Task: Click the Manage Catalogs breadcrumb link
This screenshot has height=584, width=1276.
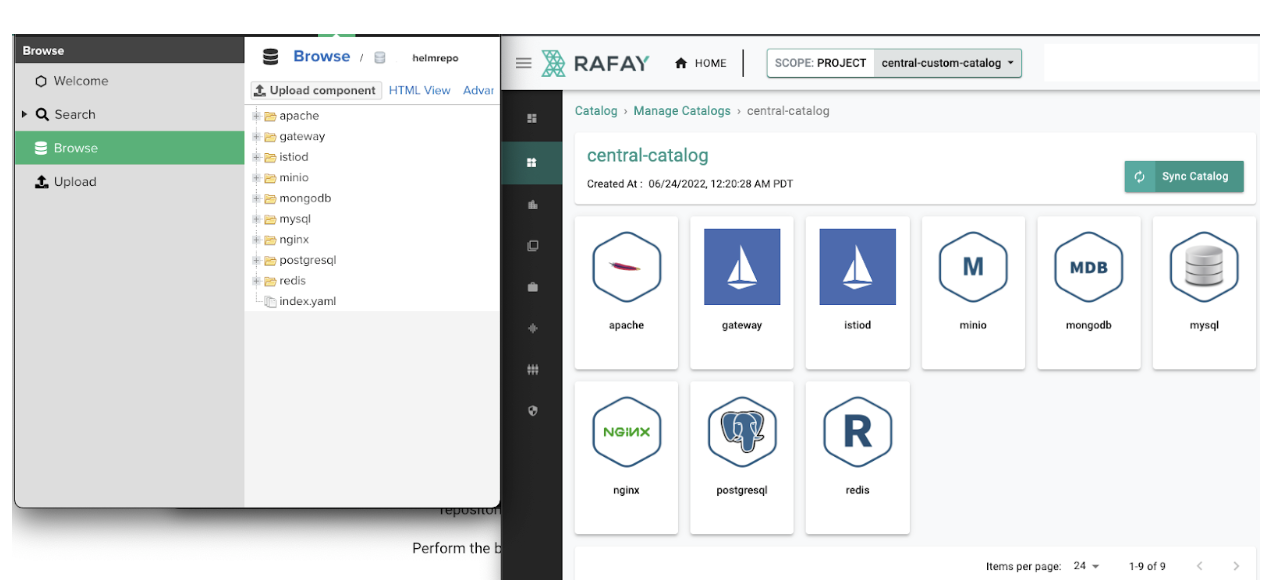Action: click(x=682, y=111)
